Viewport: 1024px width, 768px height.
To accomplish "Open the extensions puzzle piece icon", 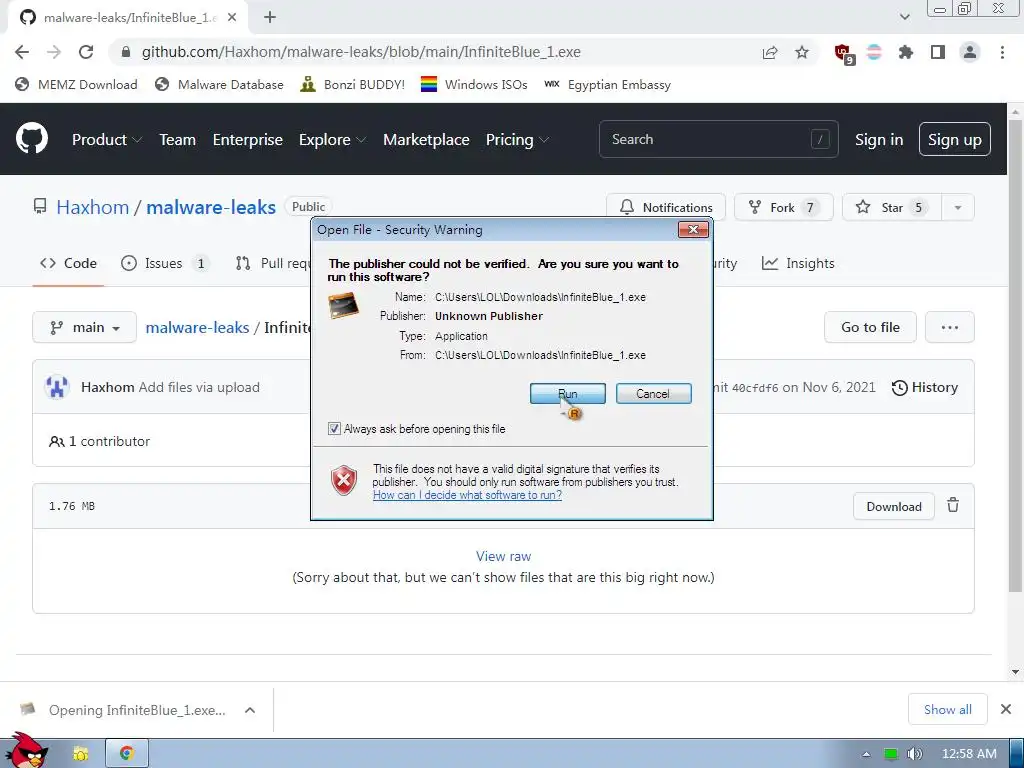I will [x=906, y=52].
